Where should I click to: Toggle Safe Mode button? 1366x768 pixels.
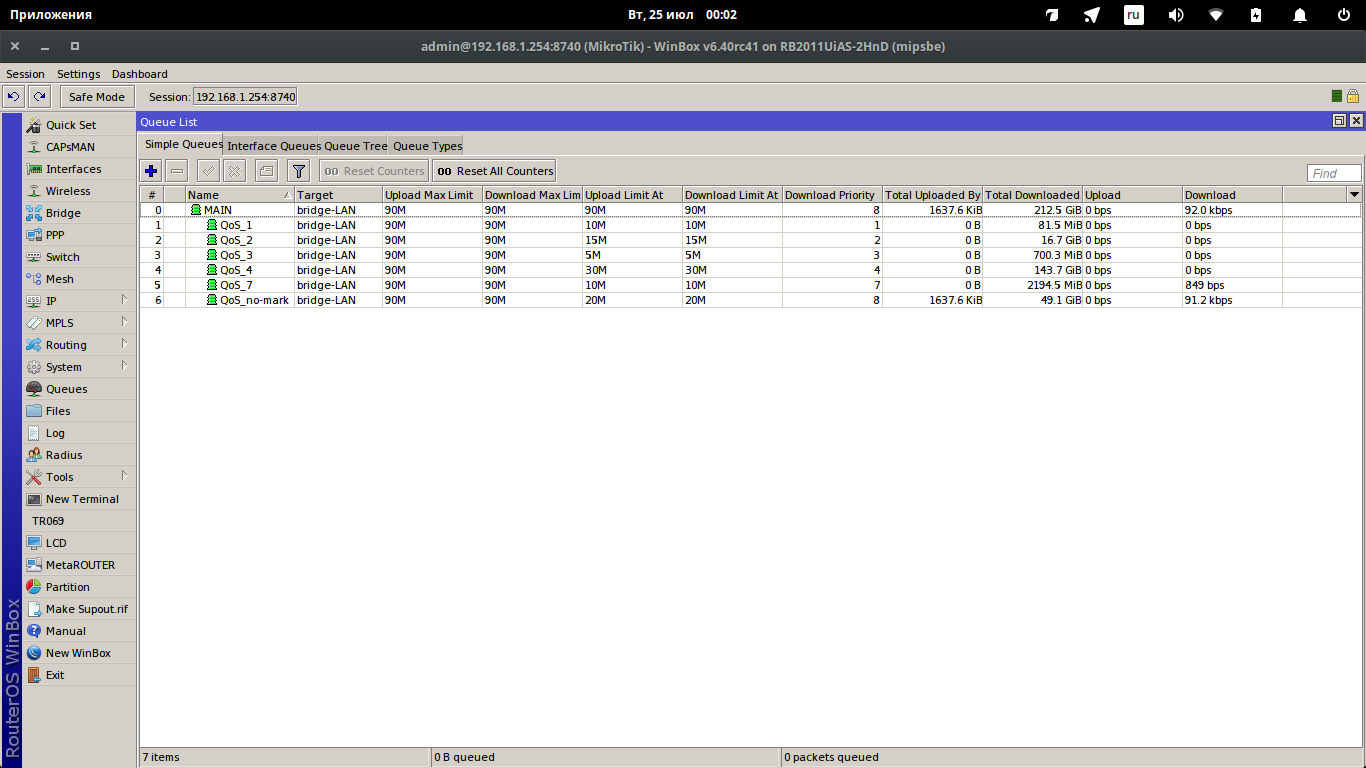pyautogui.click(x=97, y=97)
